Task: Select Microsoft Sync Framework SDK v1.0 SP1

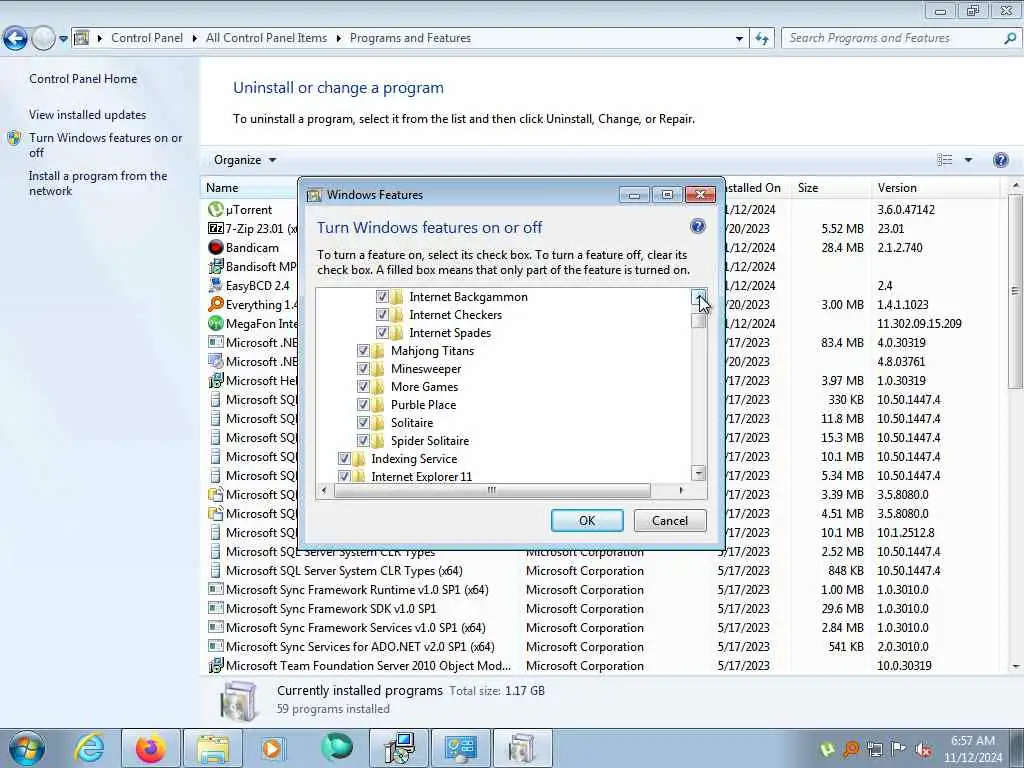Action: point(331,609)
